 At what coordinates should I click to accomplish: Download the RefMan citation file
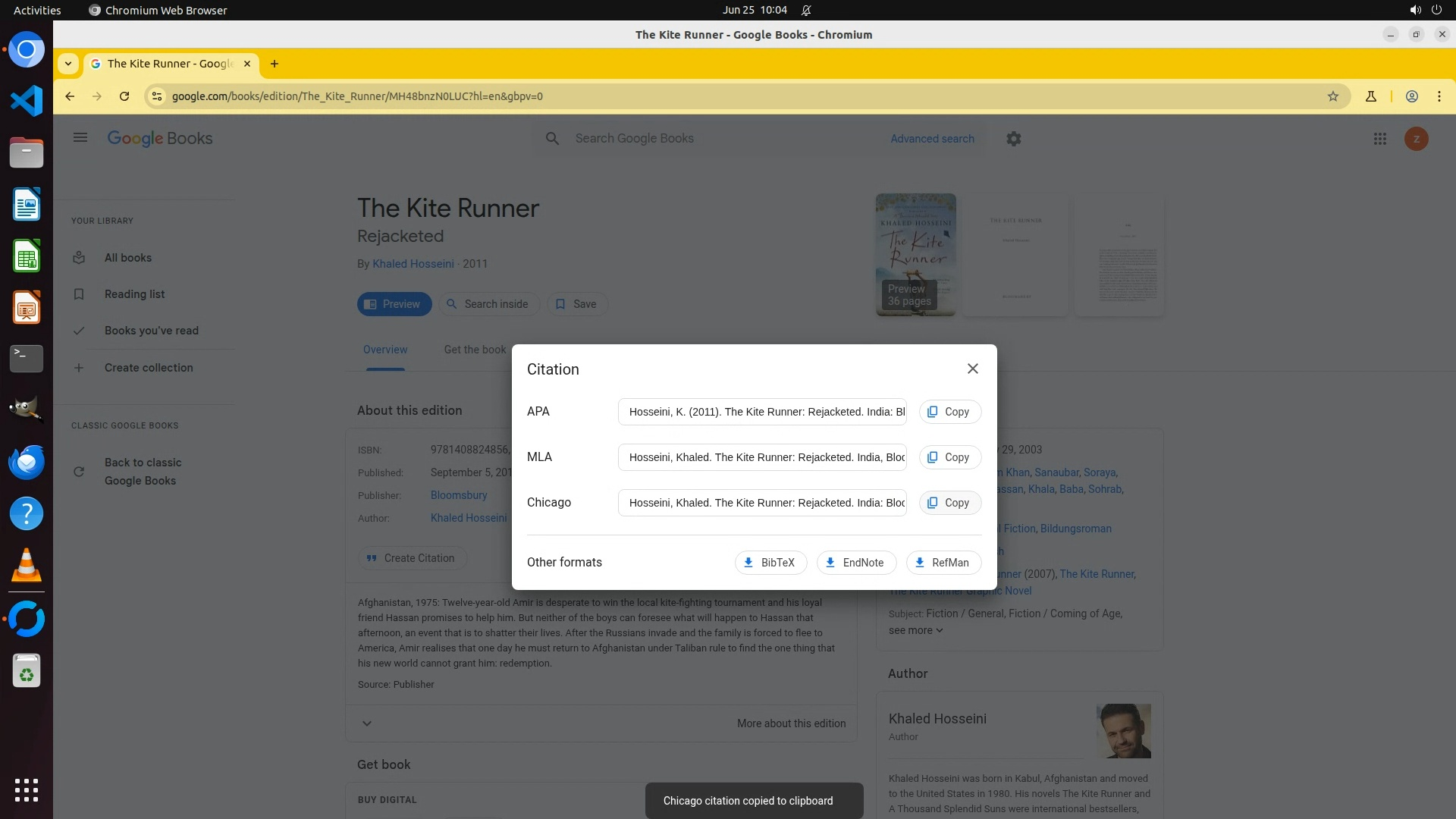tap(943, 563)
